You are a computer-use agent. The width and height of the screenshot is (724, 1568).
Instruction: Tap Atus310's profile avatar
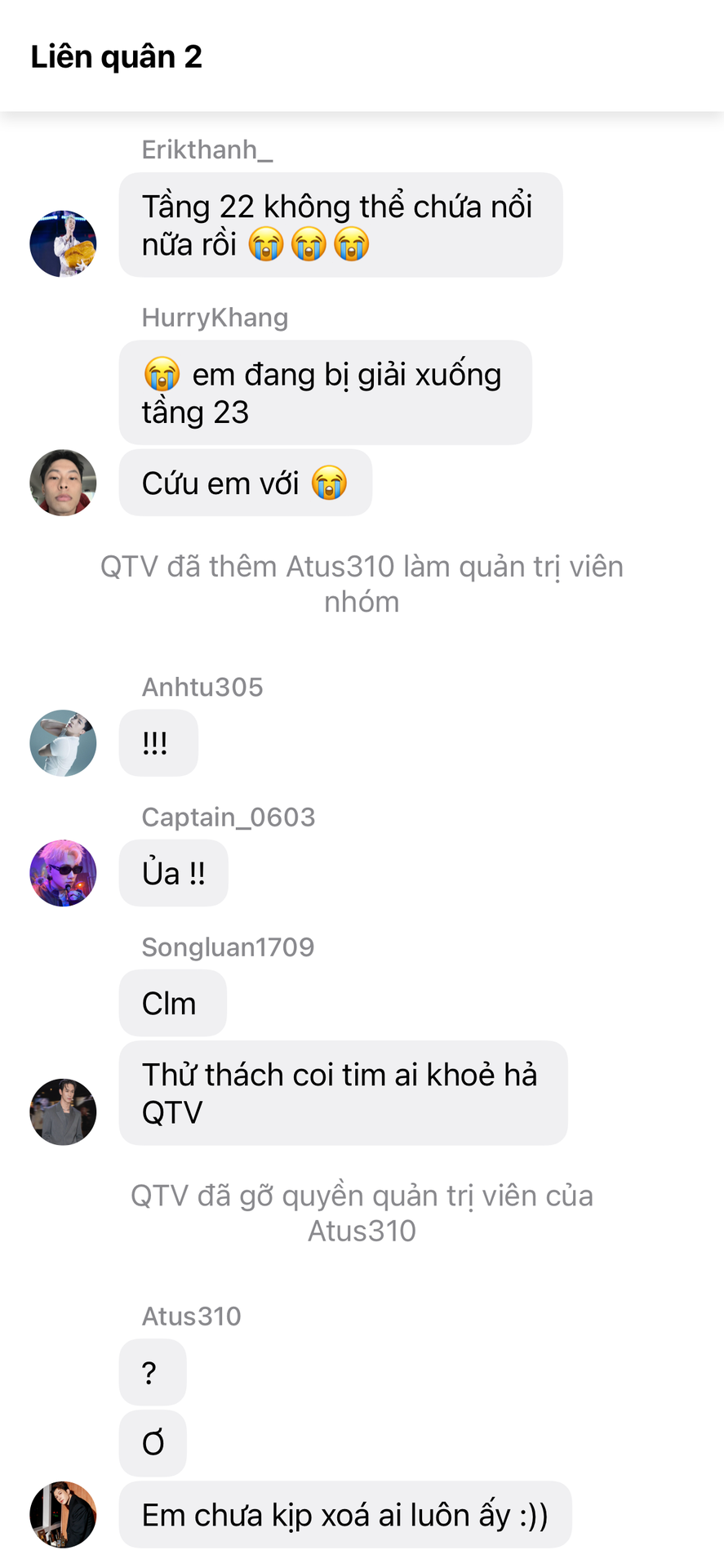63,1514
